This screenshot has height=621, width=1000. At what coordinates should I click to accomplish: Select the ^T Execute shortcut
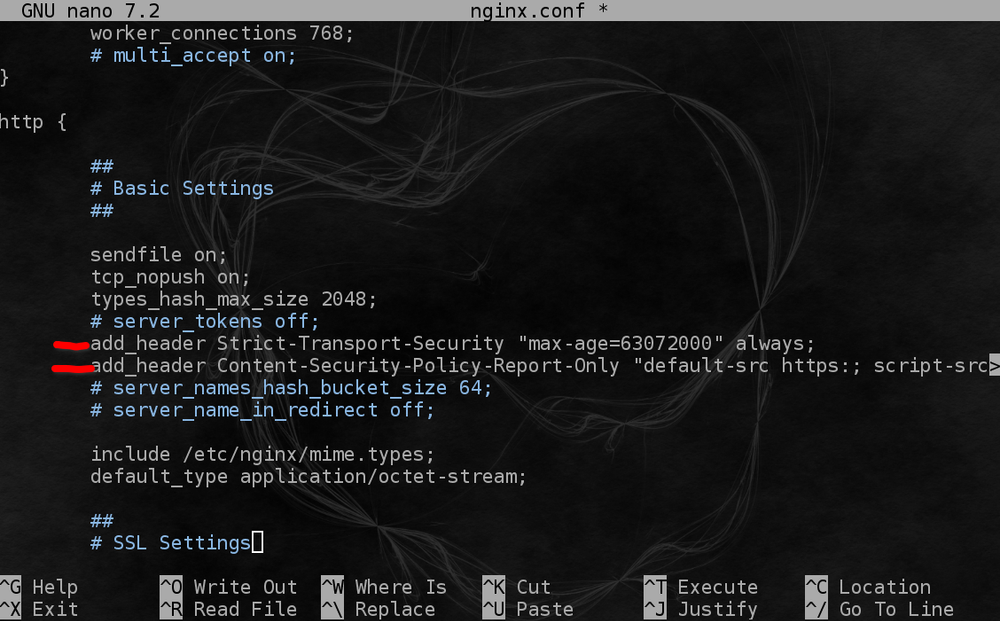pyautogui.click(x=700, y=587)
